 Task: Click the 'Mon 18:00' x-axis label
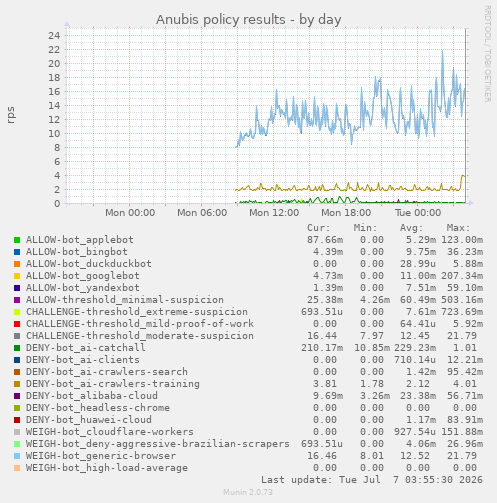(x=346, y=213)
